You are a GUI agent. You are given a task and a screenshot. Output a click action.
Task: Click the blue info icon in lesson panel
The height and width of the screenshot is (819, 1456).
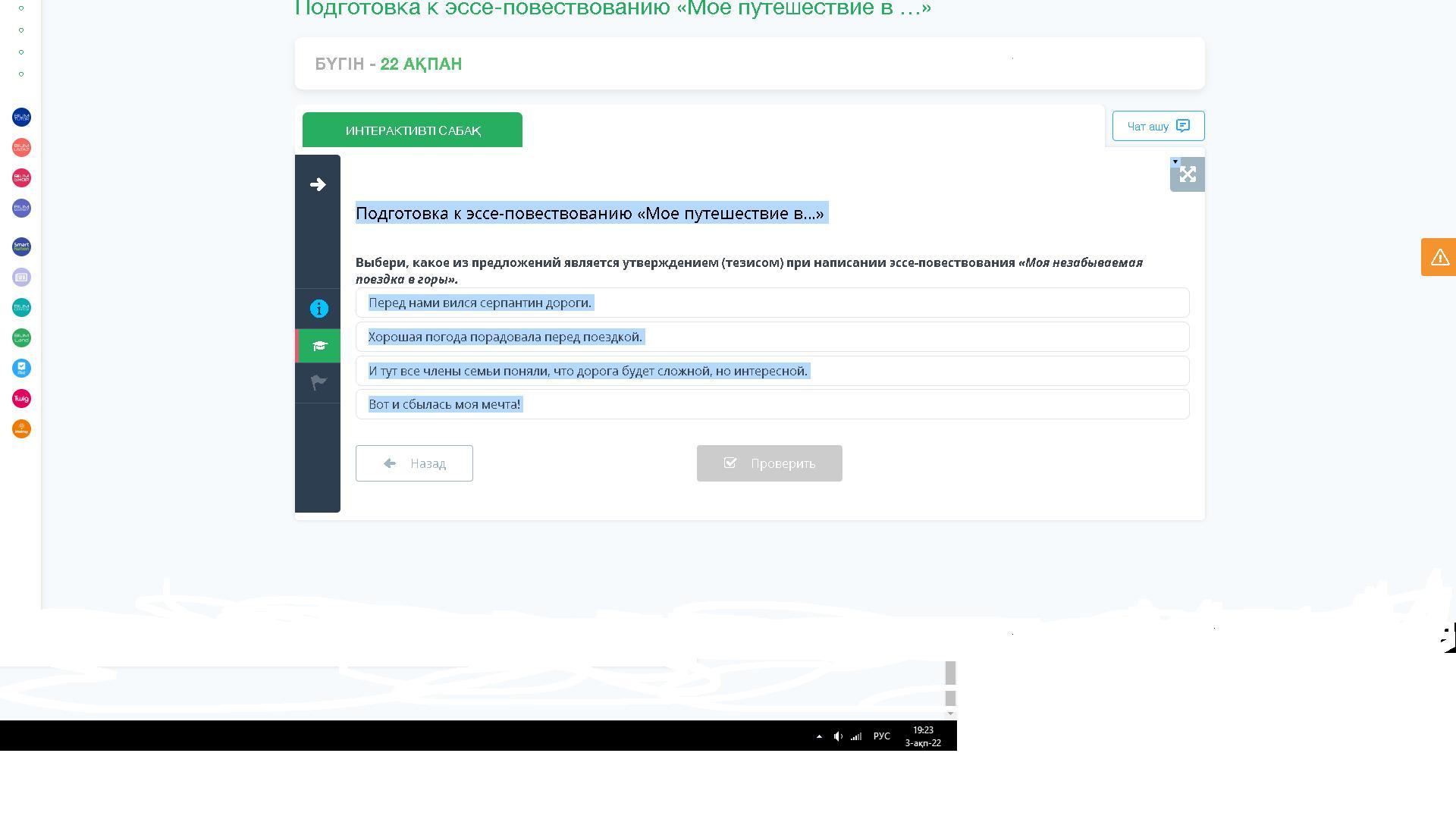318,309
